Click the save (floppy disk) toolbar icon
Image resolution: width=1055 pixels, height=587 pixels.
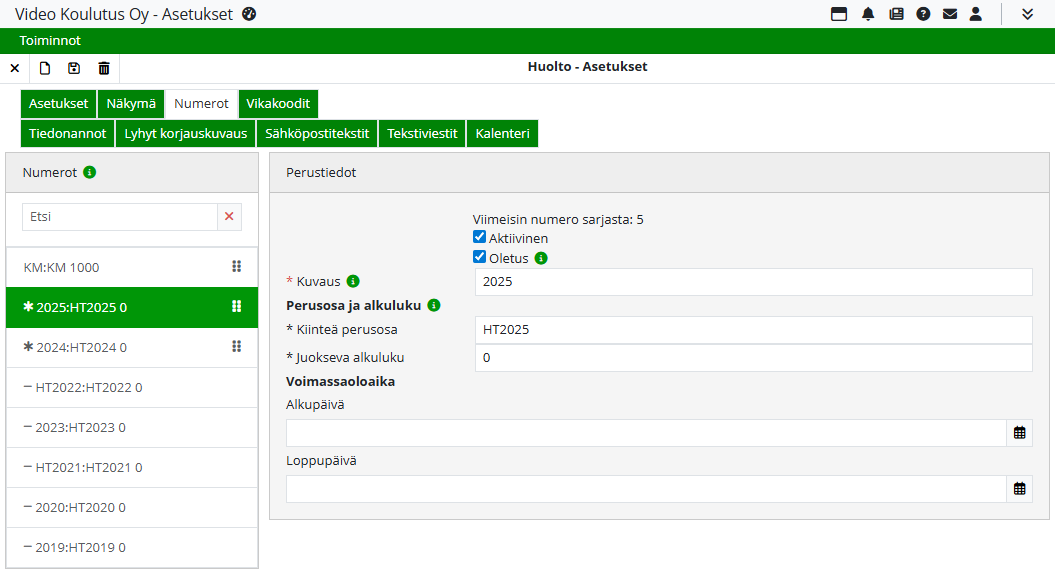coord(74,68)
